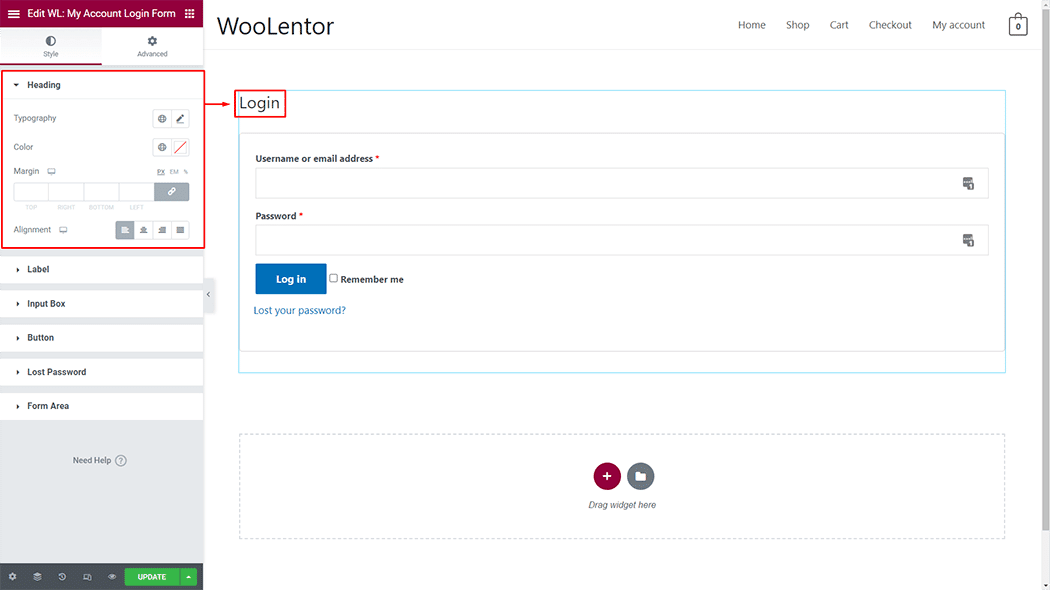Open the heading Color swatch picker

coord(180,148)
